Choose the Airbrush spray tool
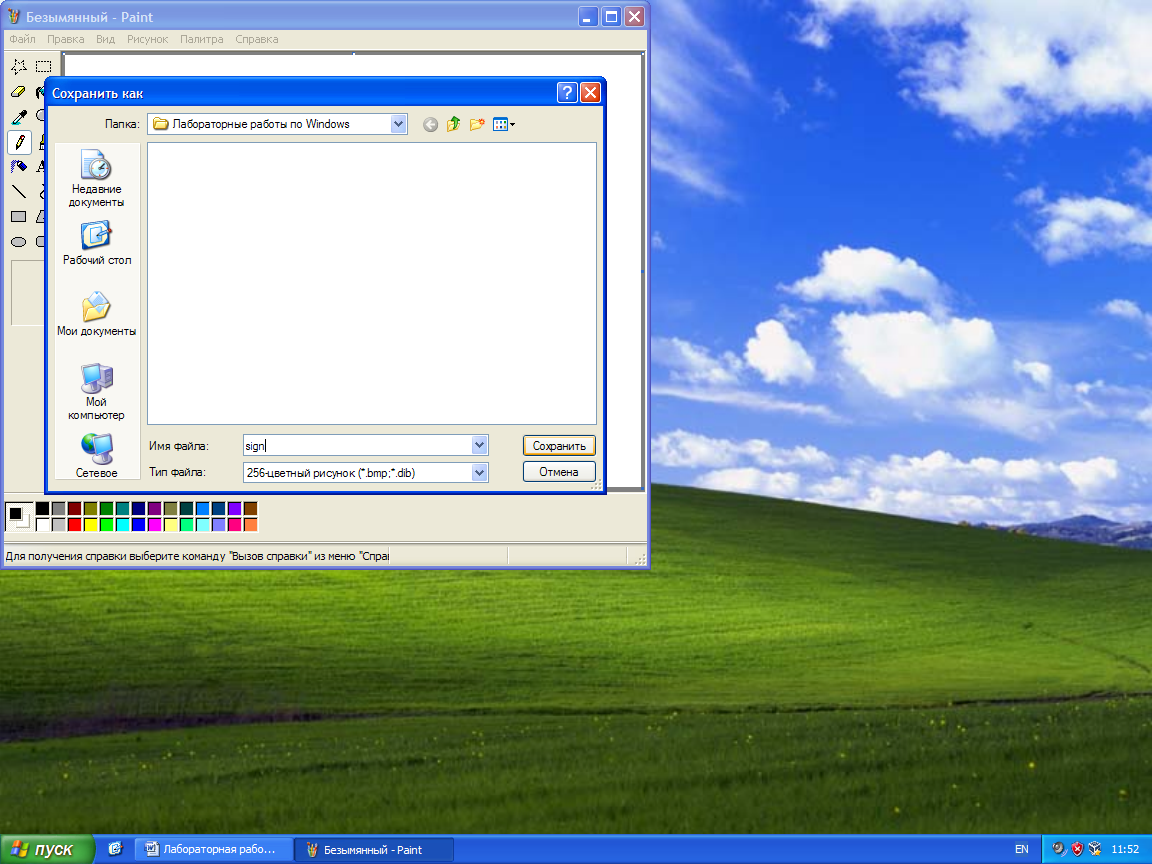1152x864 pixels. point(19,167)
